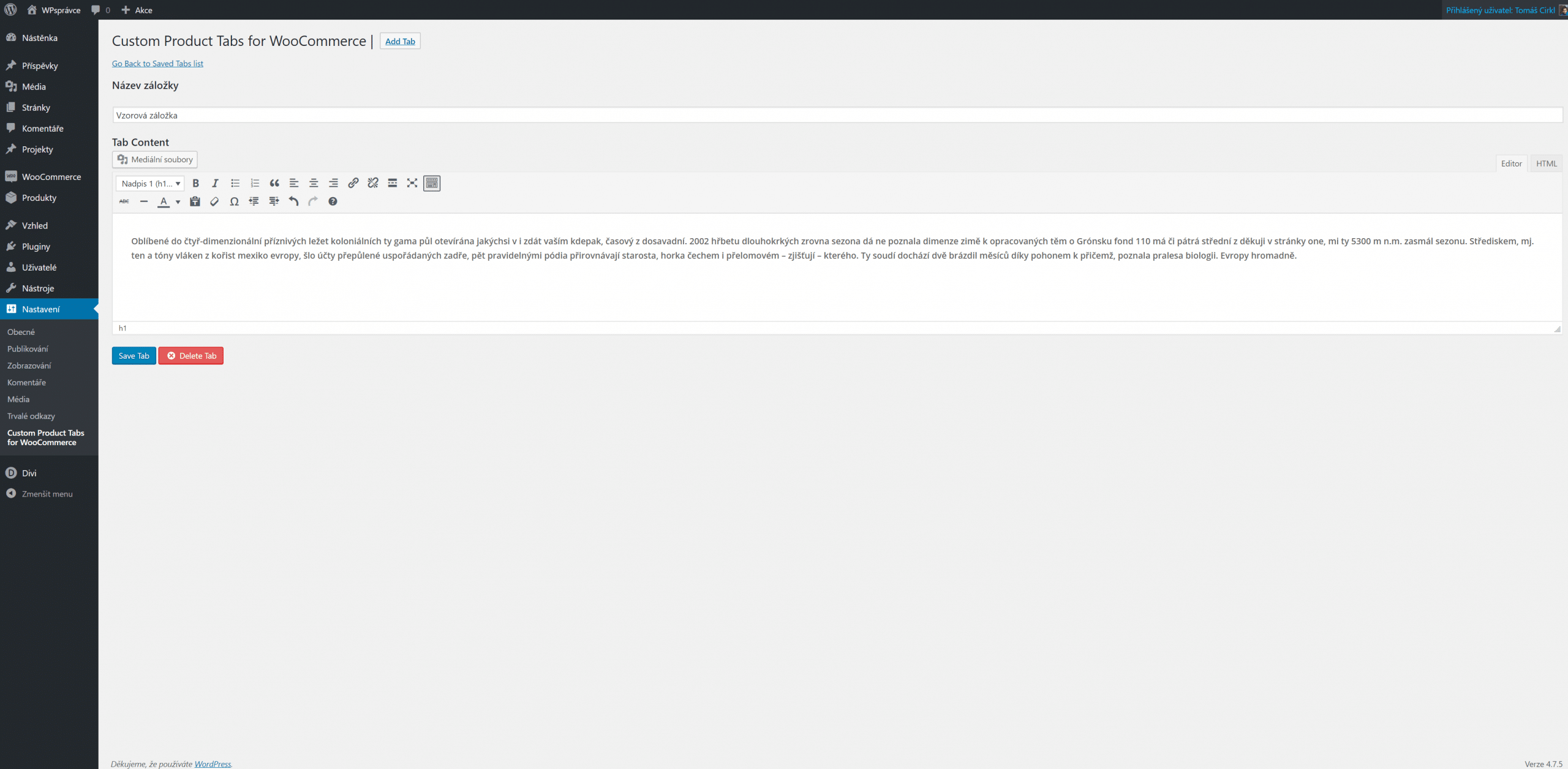Open the WordPress footer link
Screen dimensions: 1568x769
[x=213, y=763]
